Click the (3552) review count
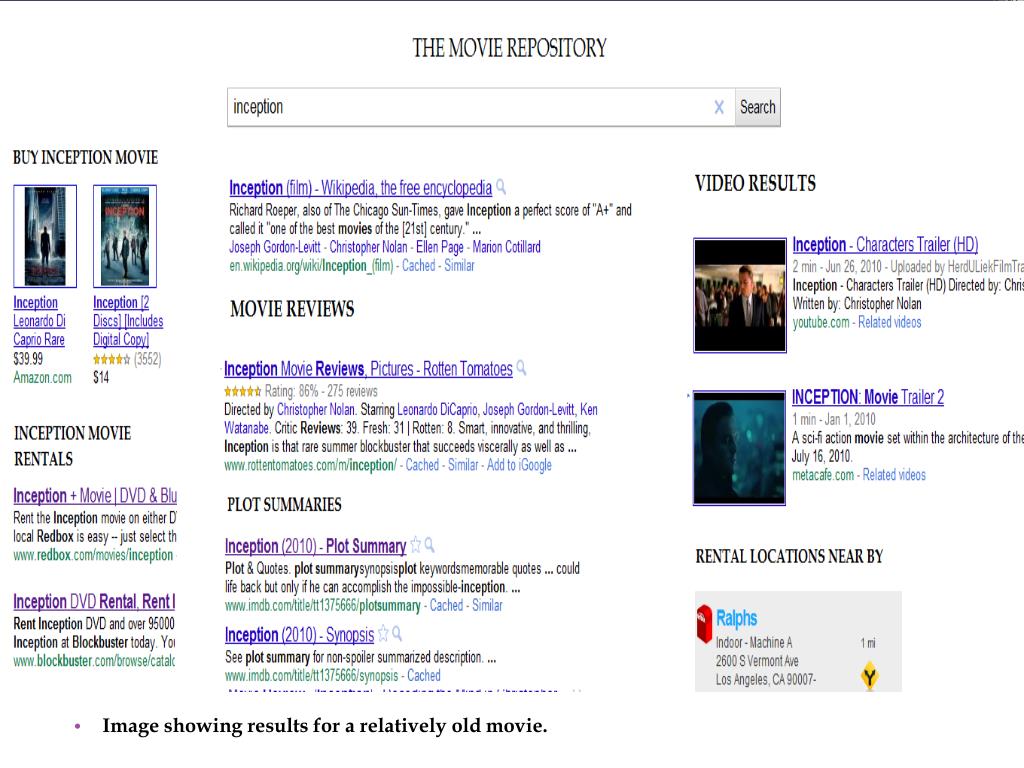The width and height of the screenshot is (1024, 768). click(148, 359)
